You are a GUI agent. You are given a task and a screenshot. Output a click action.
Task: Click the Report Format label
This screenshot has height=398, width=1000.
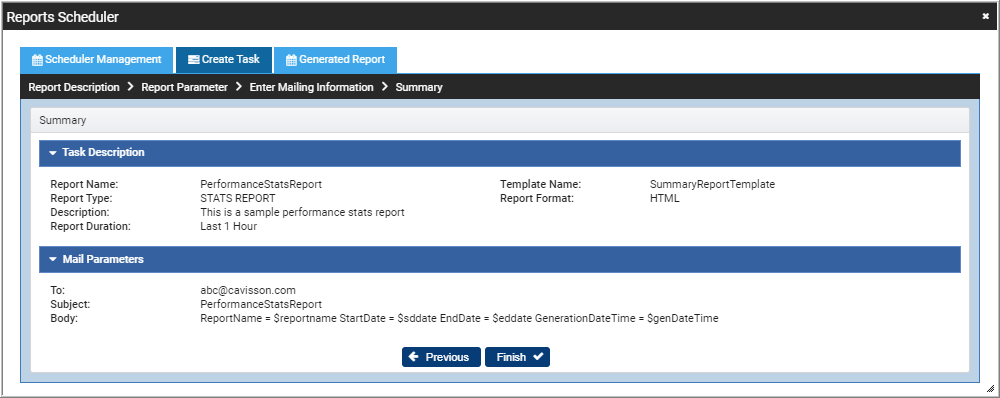(537, 198)
